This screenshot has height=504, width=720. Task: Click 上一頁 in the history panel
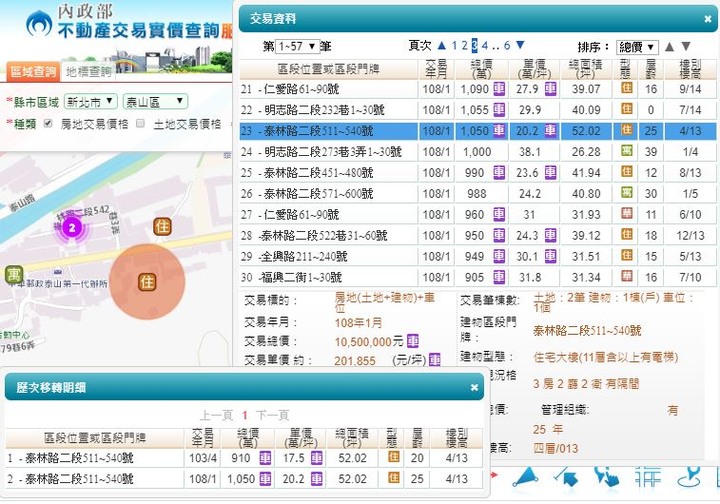(216, 415)
